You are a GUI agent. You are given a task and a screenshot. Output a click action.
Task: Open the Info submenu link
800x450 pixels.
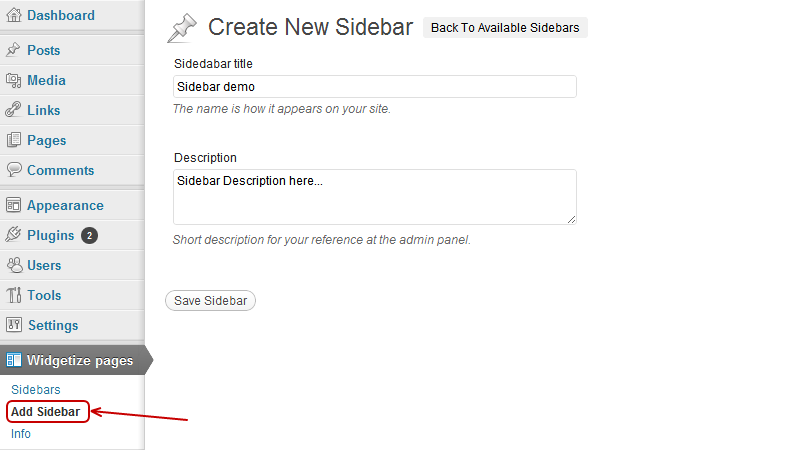pyautogui.click(x=21, y=434)
